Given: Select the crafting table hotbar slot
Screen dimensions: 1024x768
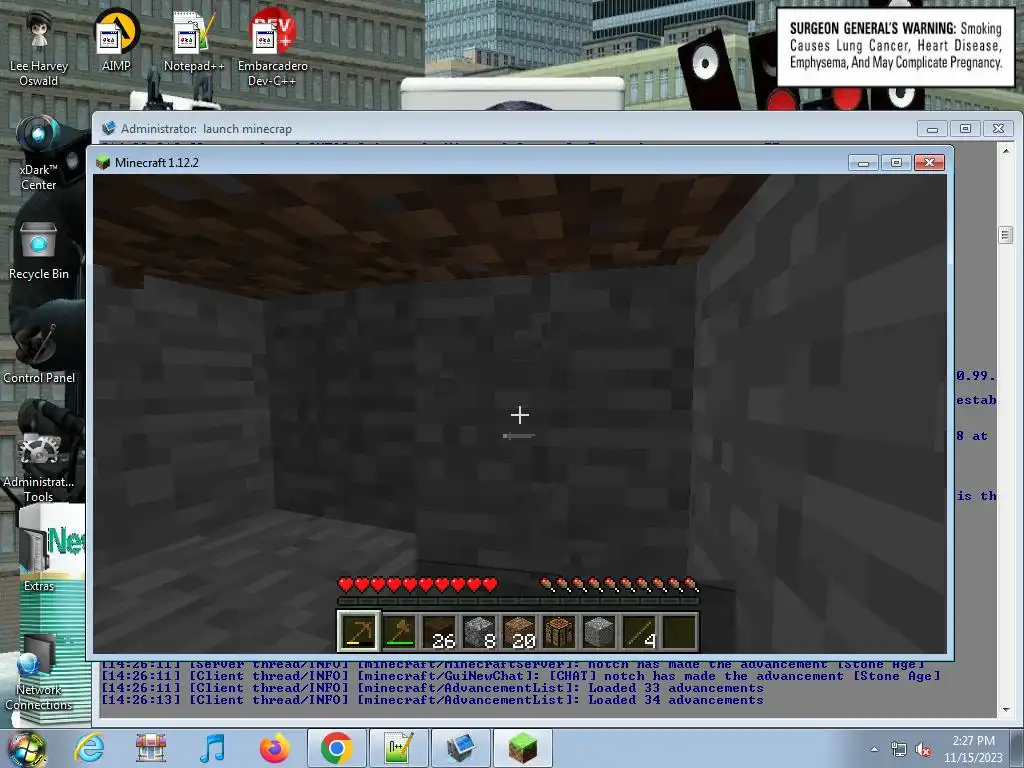Looking at the screenshot, I should (x=559, y=631).
